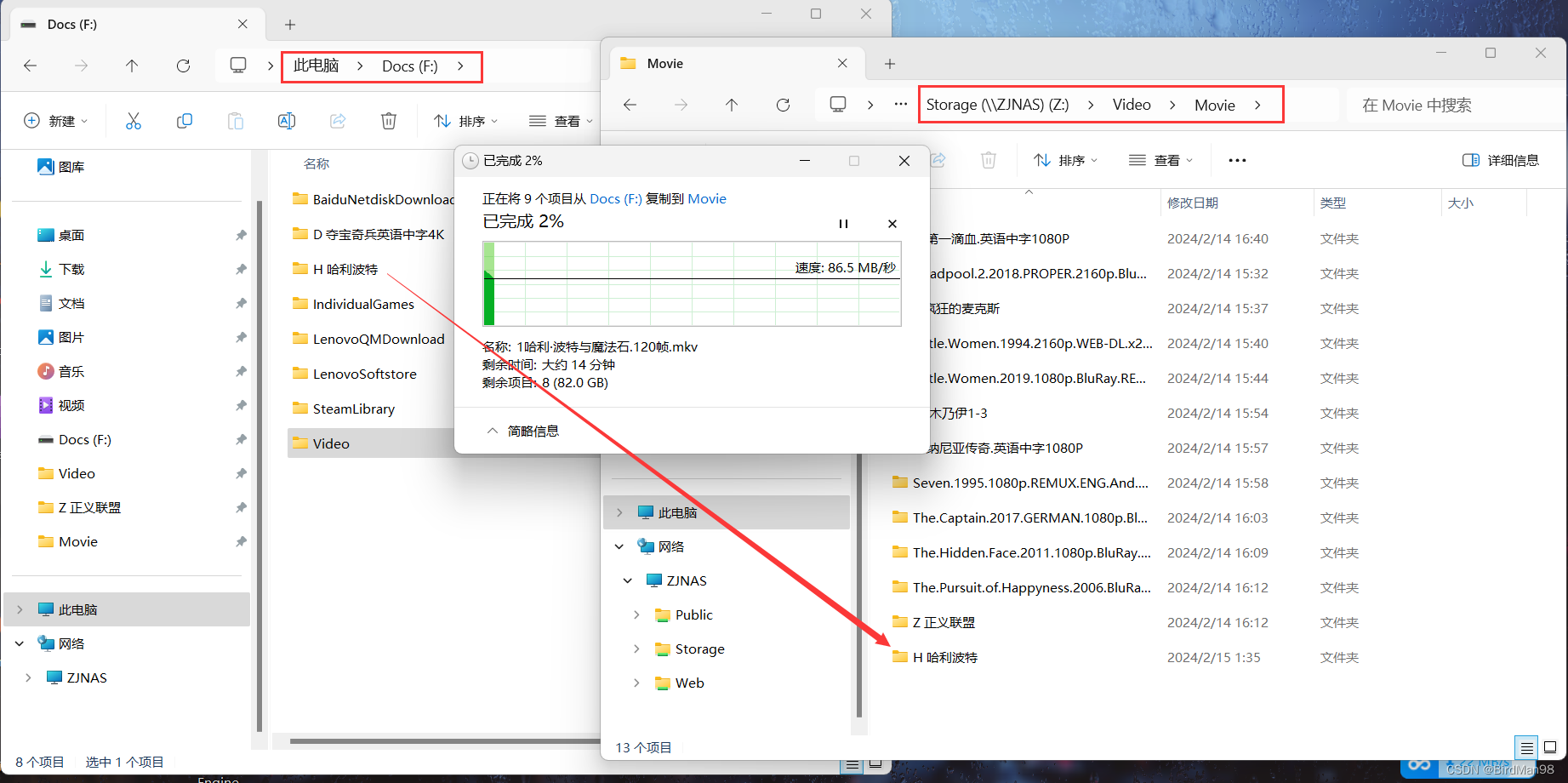Viewport: 1568px width, 783px height.
Task: Click the Docs (F:) source link in copy dialog
Action: (615, 198)
